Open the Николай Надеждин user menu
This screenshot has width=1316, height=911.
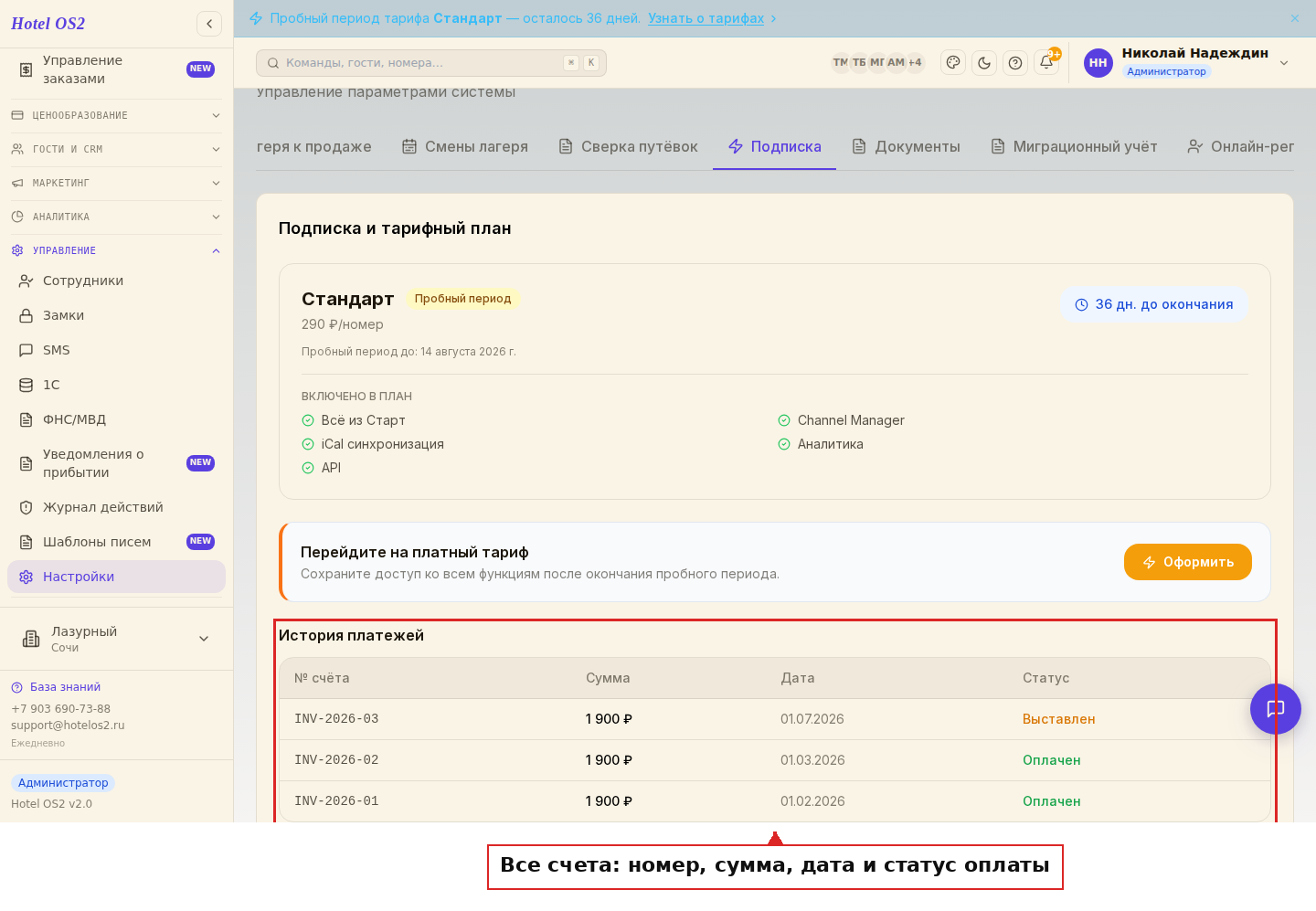(x=1187, y=62)
